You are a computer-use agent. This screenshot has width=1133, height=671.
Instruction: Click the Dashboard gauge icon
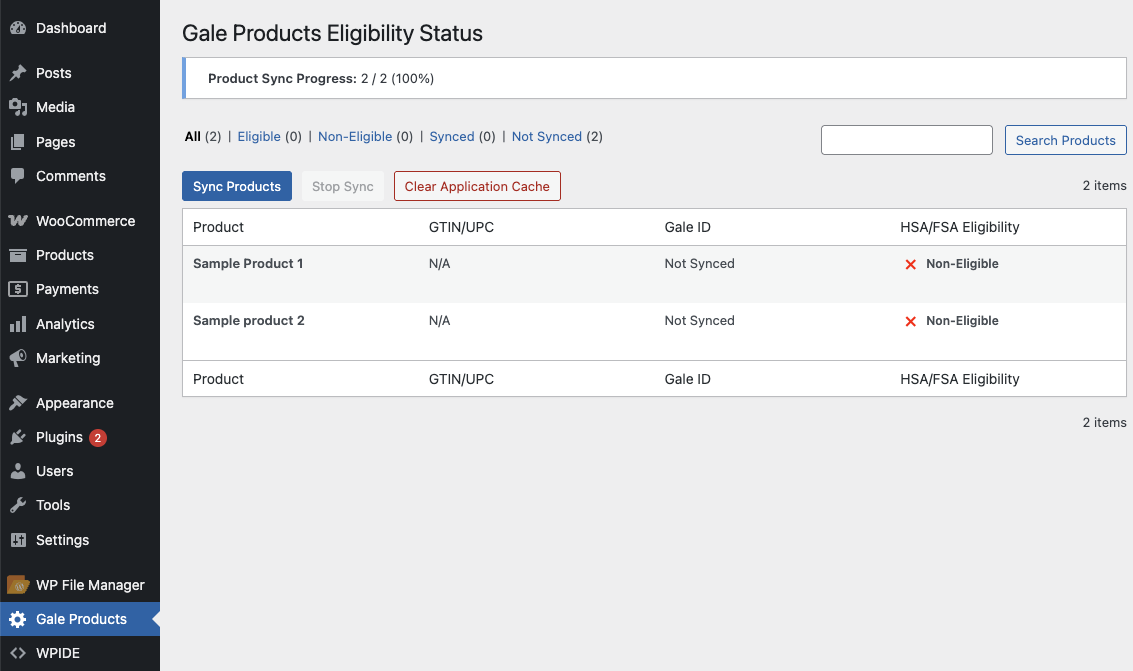click(17, 28)
